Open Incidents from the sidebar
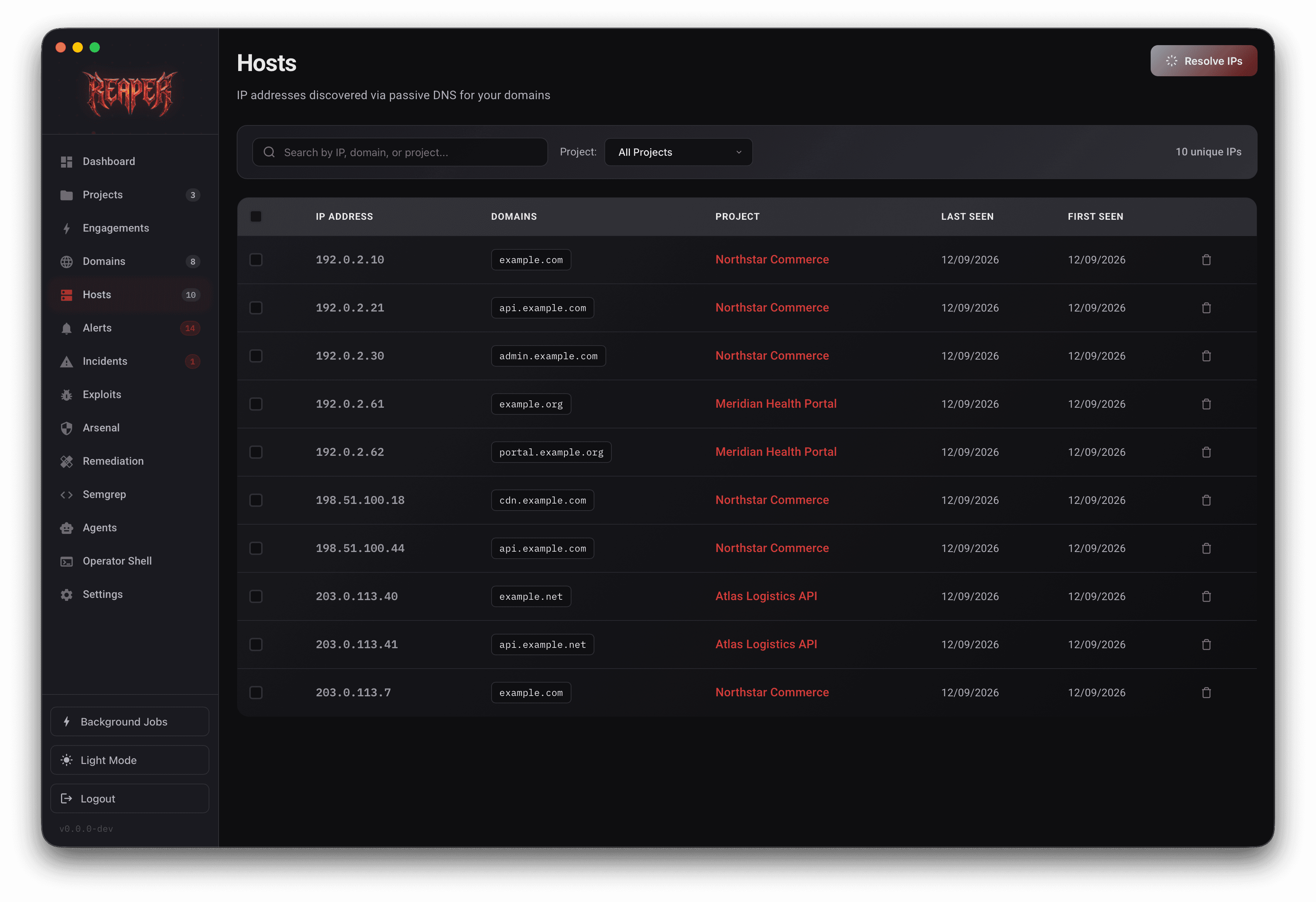 coord(130,361)
